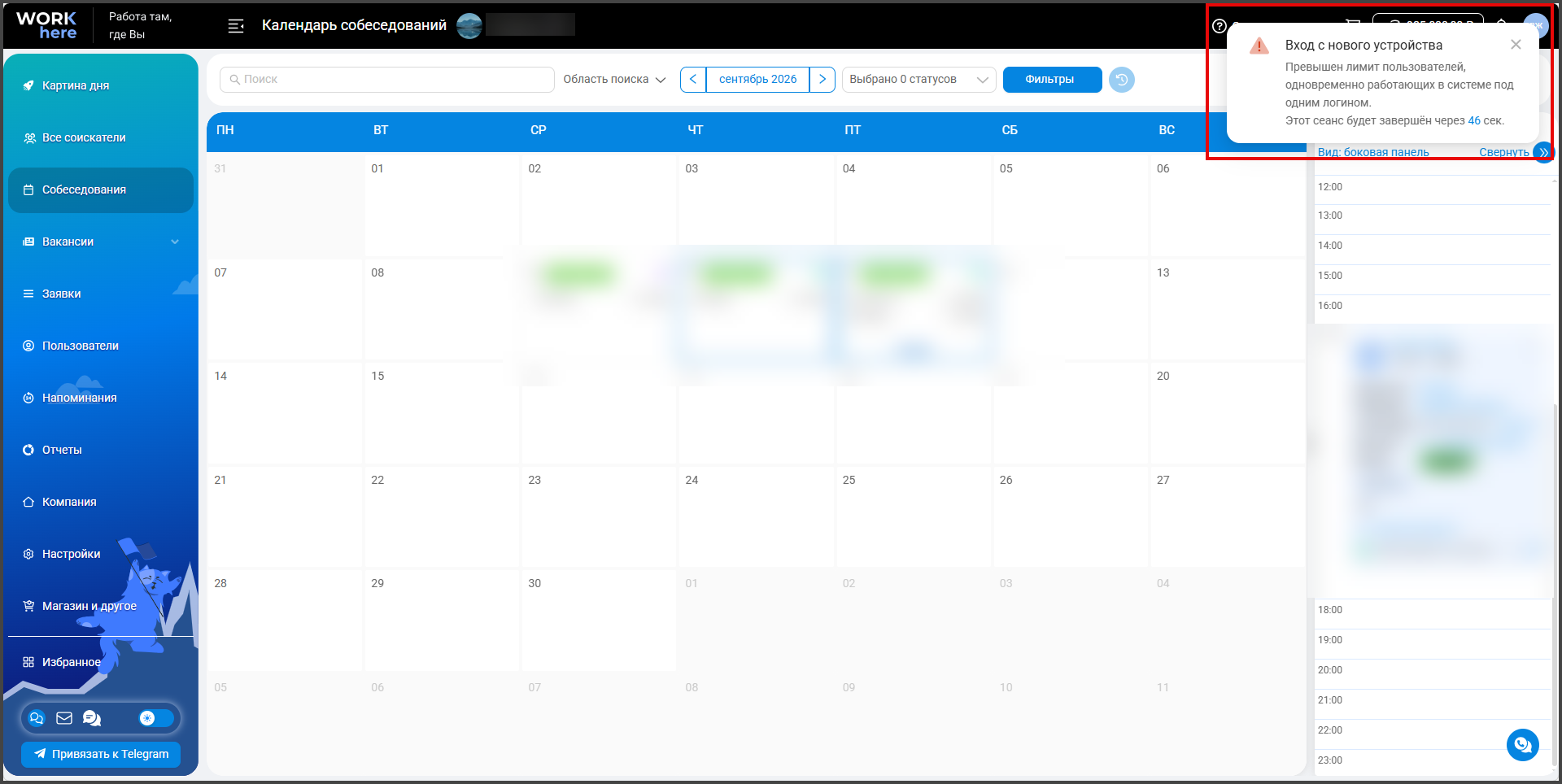Go to previous month arrow
The height and width of the screenshot is (784, 1562).
tap(693, 80)
